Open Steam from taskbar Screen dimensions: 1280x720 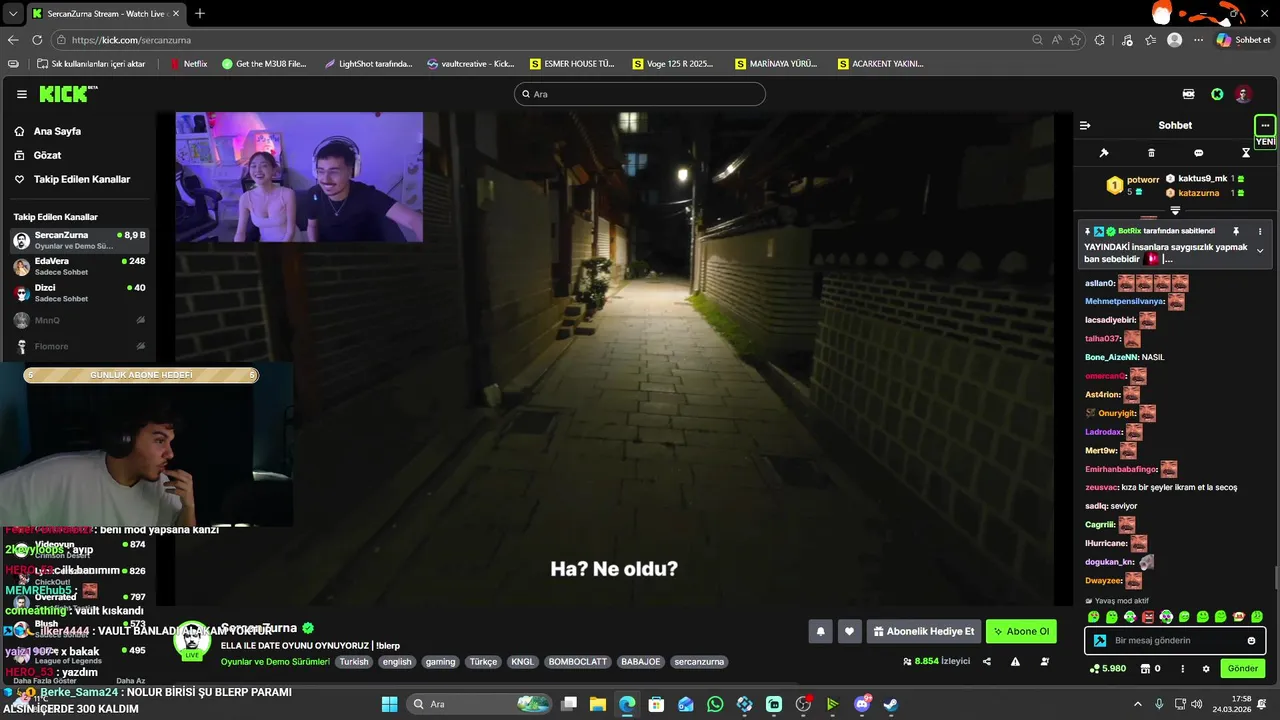coord(890,704)
